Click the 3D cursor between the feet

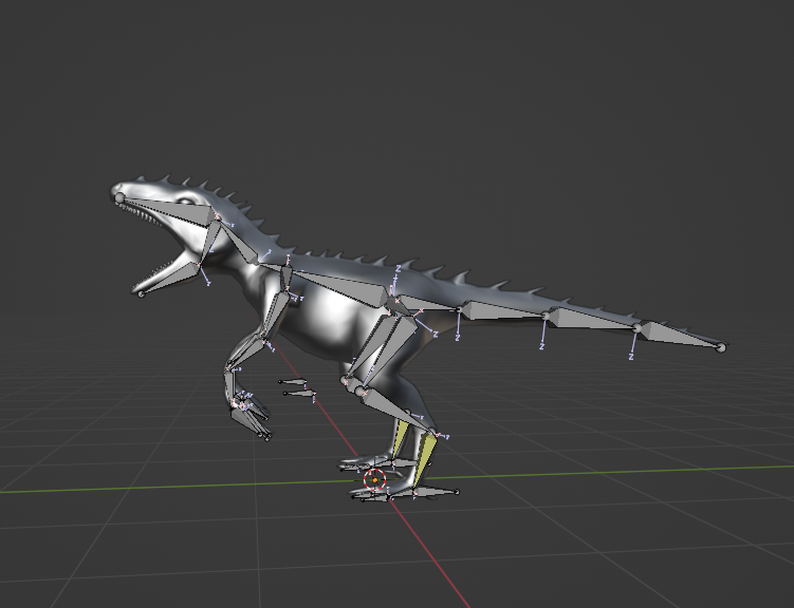pyautogui.click(x=375, y=479)
